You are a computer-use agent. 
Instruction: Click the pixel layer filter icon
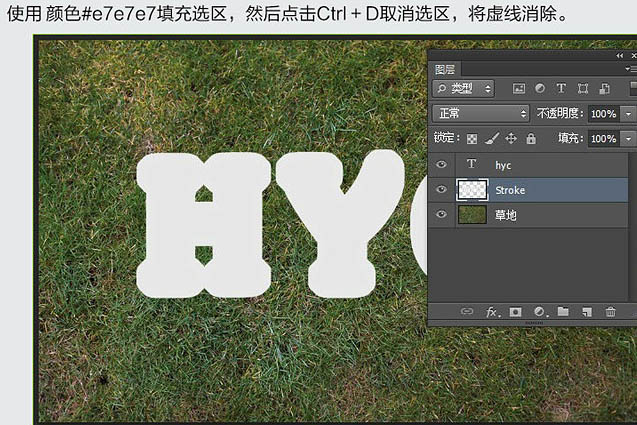(x=519, y=89)
